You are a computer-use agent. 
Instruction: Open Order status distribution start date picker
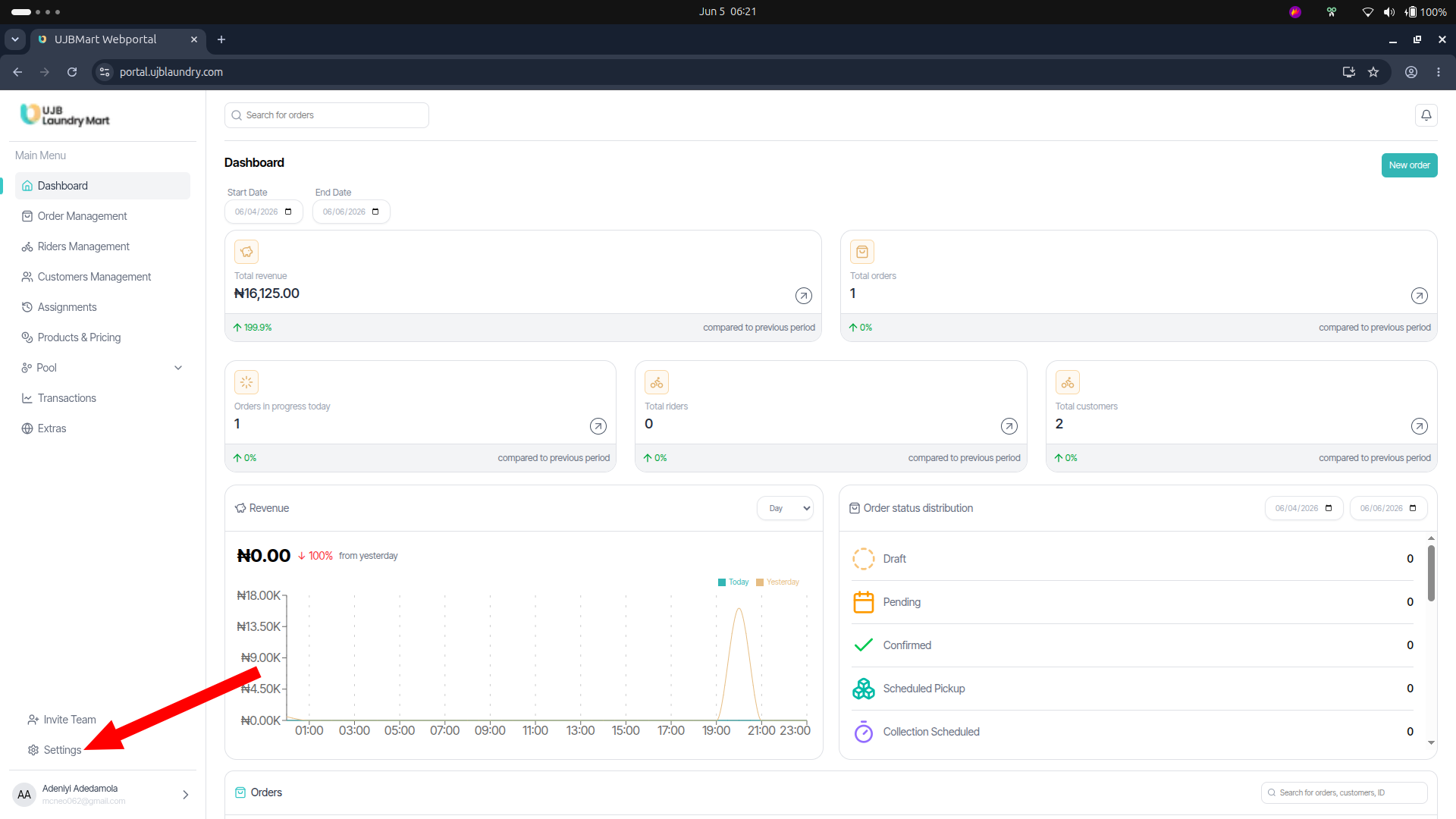point(1304,508)
